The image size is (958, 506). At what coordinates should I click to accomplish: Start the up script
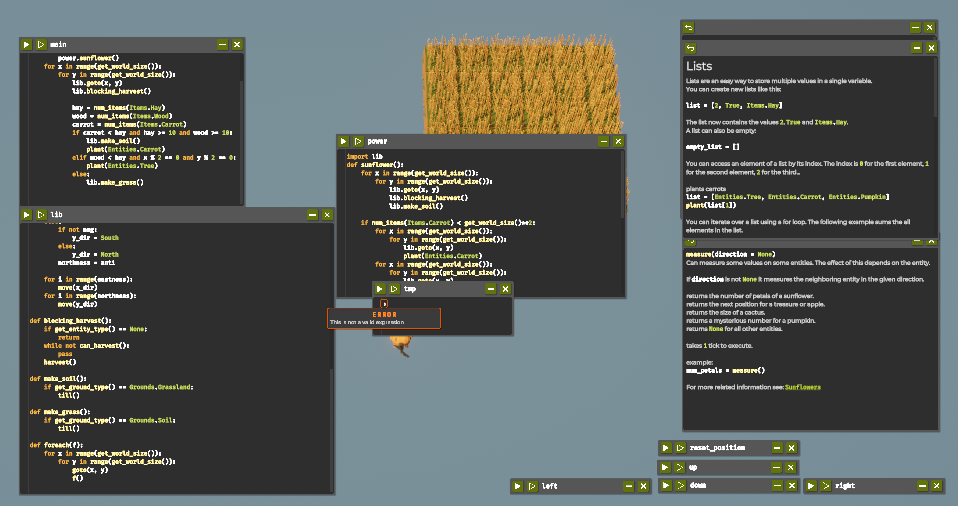pos(666,467)
